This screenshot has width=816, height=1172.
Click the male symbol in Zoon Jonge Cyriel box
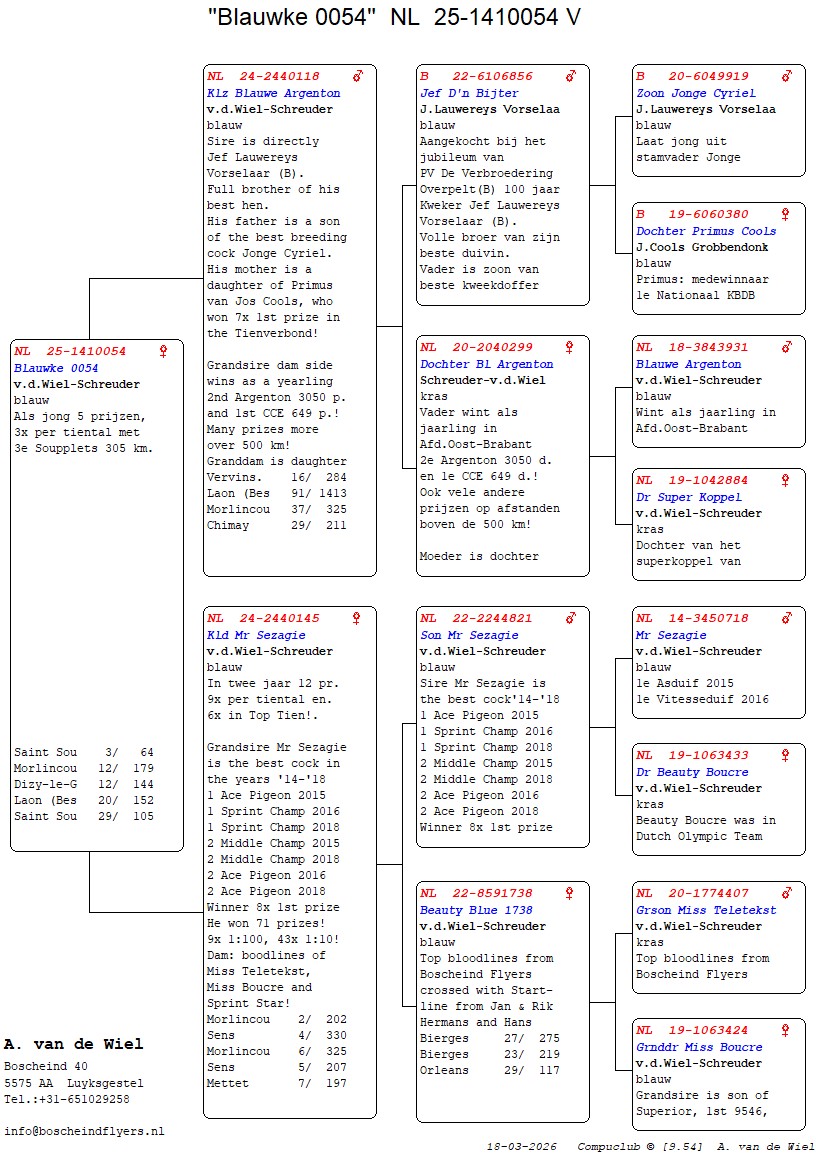787,76
